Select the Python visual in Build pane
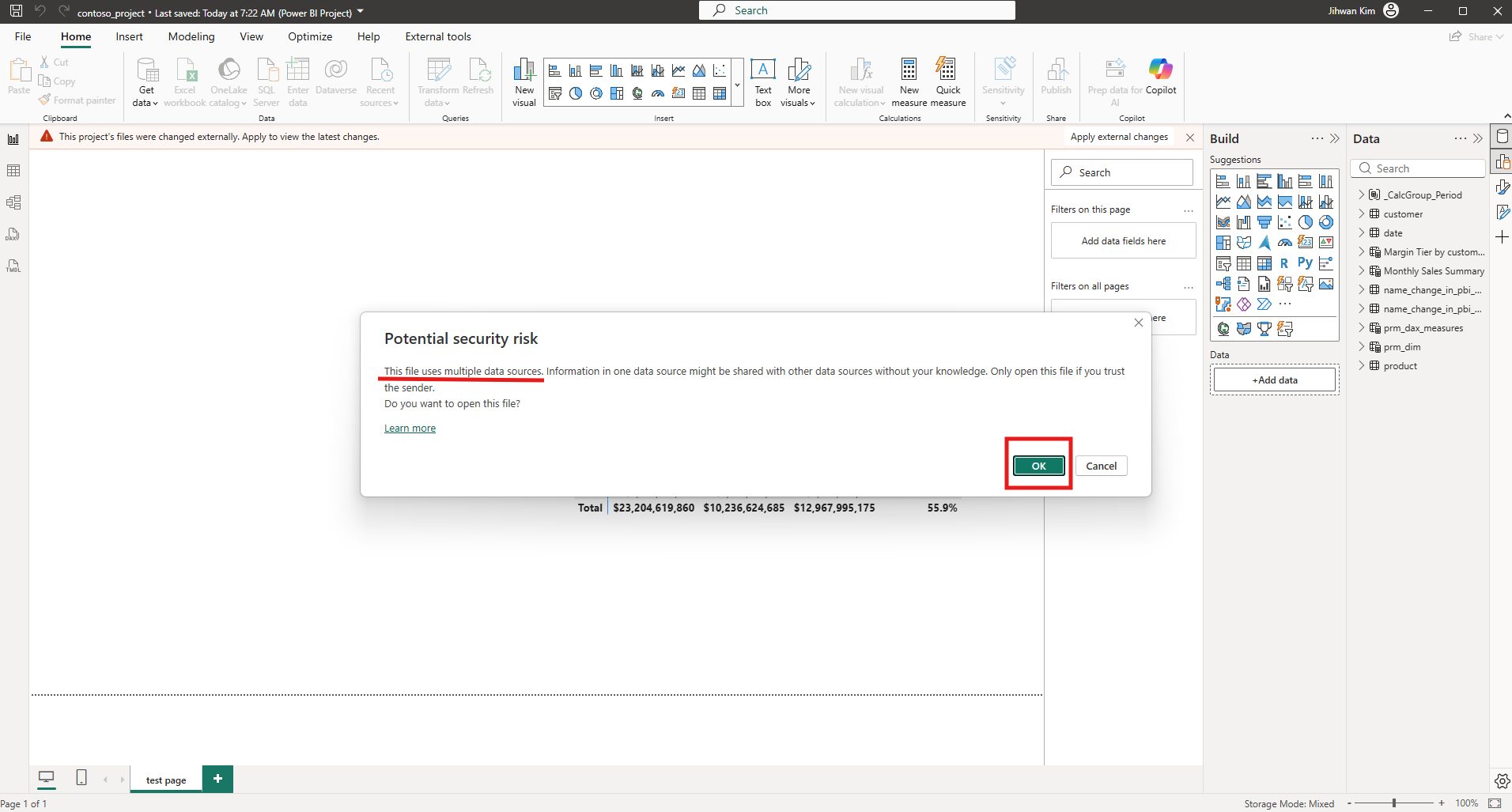This screenshot has height=812, width=1512. 1305,263
